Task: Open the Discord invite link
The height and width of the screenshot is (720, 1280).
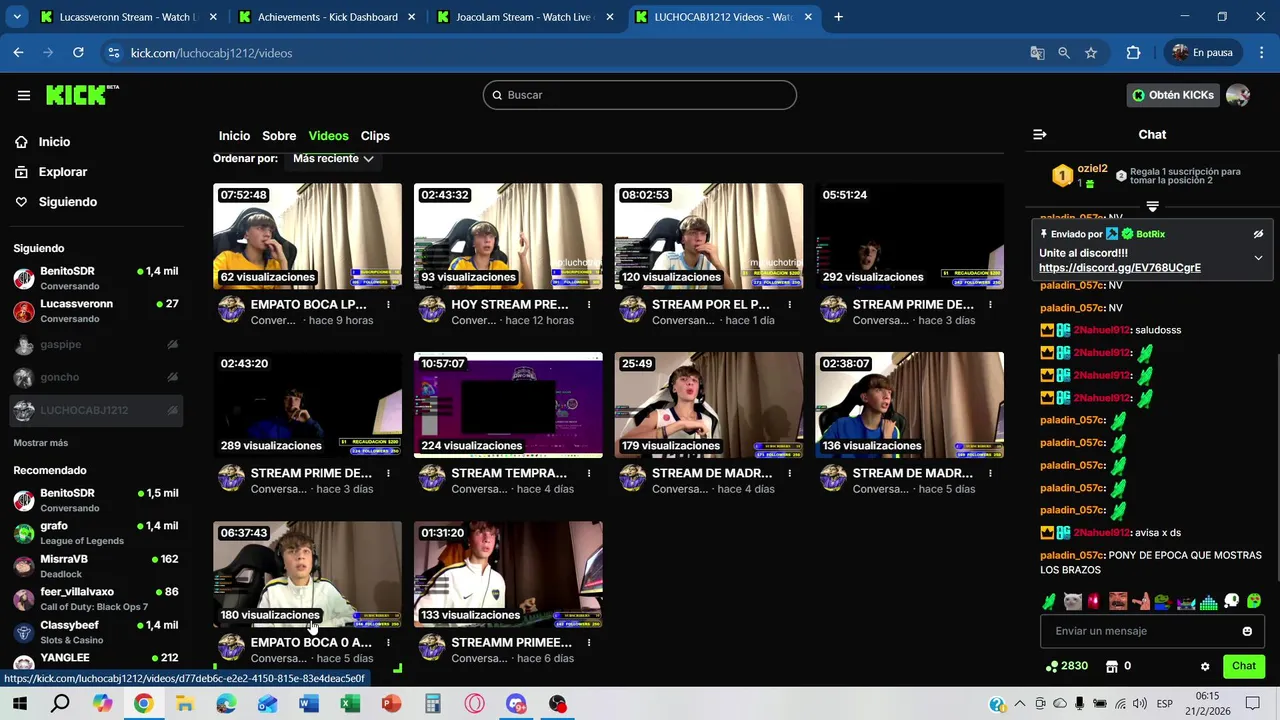Action: pyautogui.click(x=1120, y=268)
